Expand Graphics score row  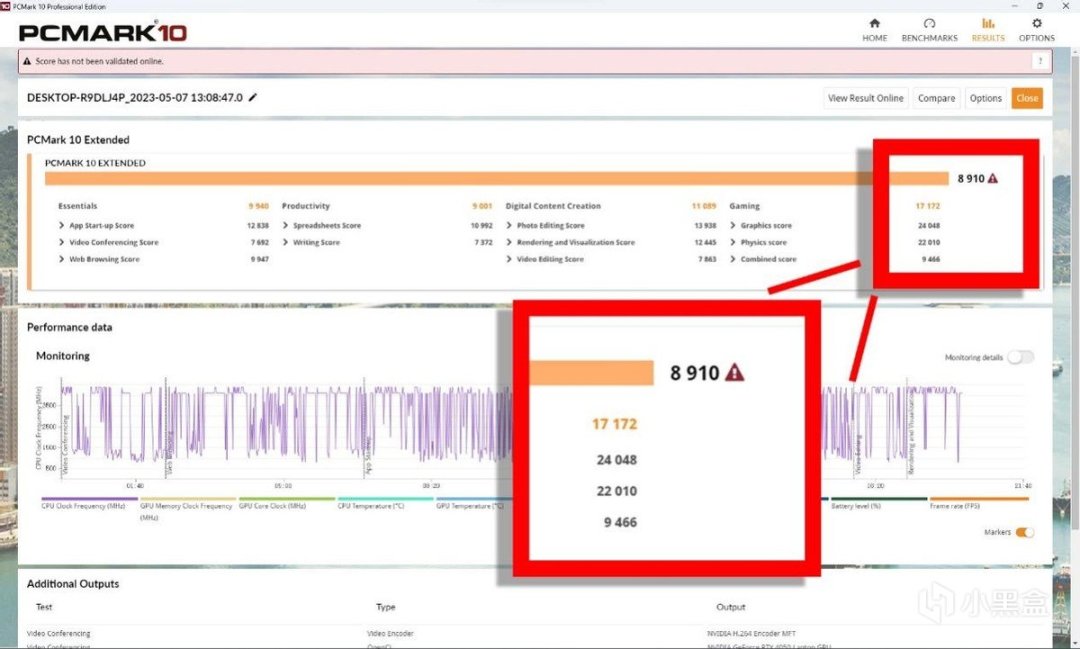tap(761, 225)
